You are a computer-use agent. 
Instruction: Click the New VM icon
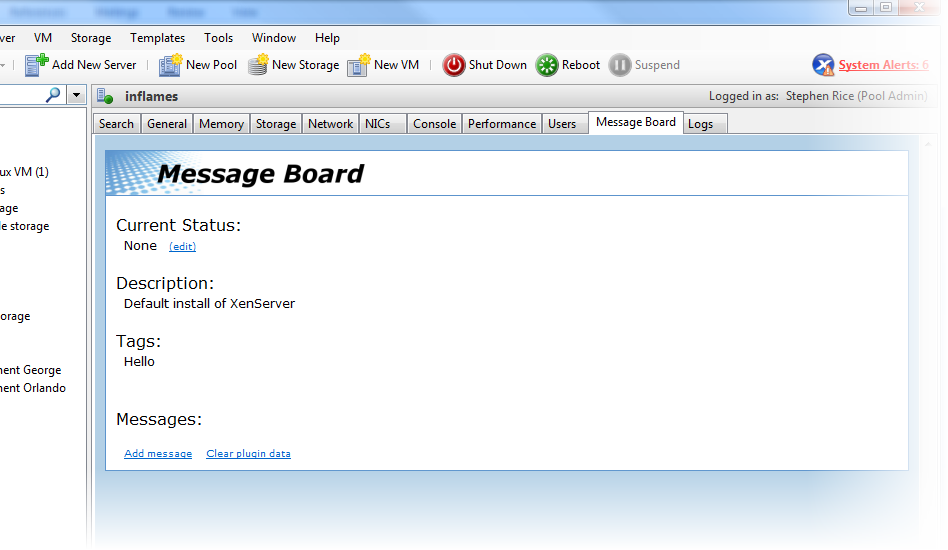coord(359,65)
